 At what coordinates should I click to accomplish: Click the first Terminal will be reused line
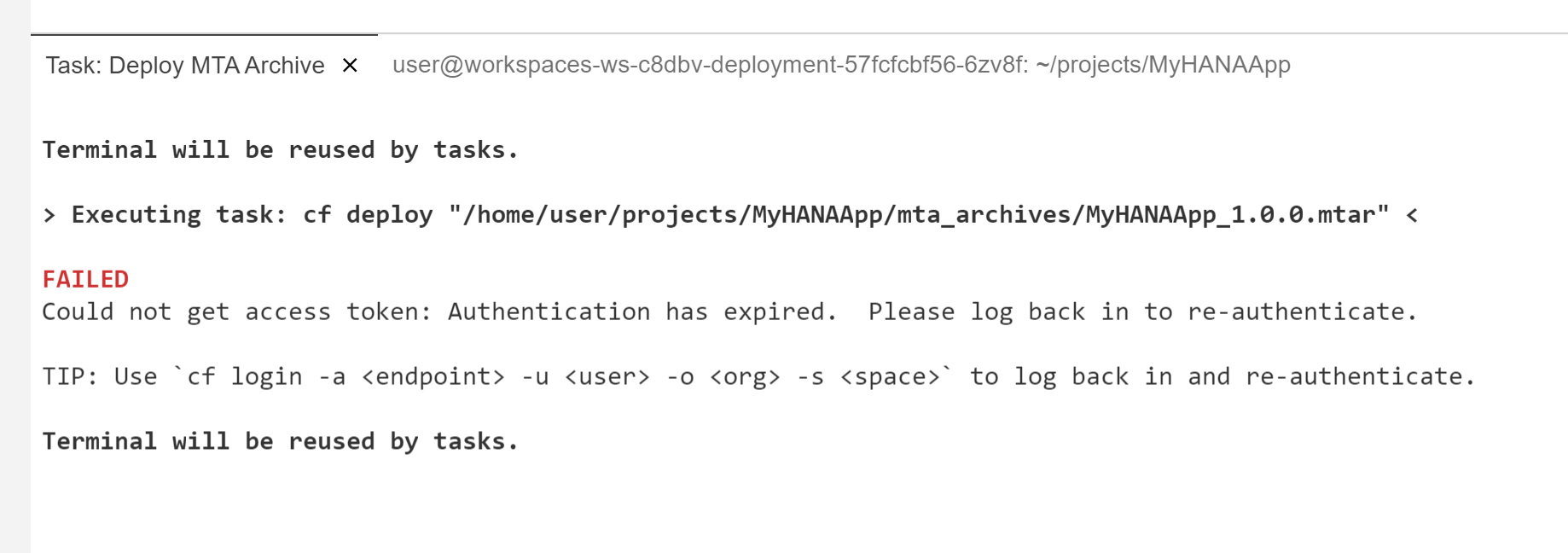pyautogui.click(x=280, y=149)
